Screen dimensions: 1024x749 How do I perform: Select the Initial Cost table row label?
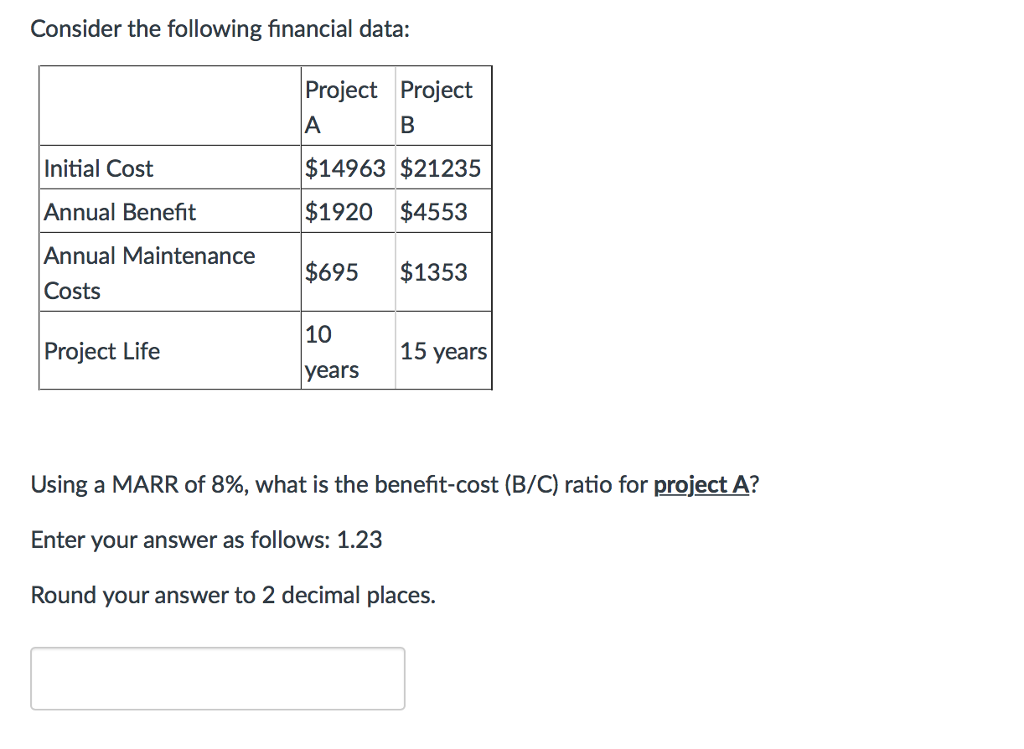click(100, 168)
